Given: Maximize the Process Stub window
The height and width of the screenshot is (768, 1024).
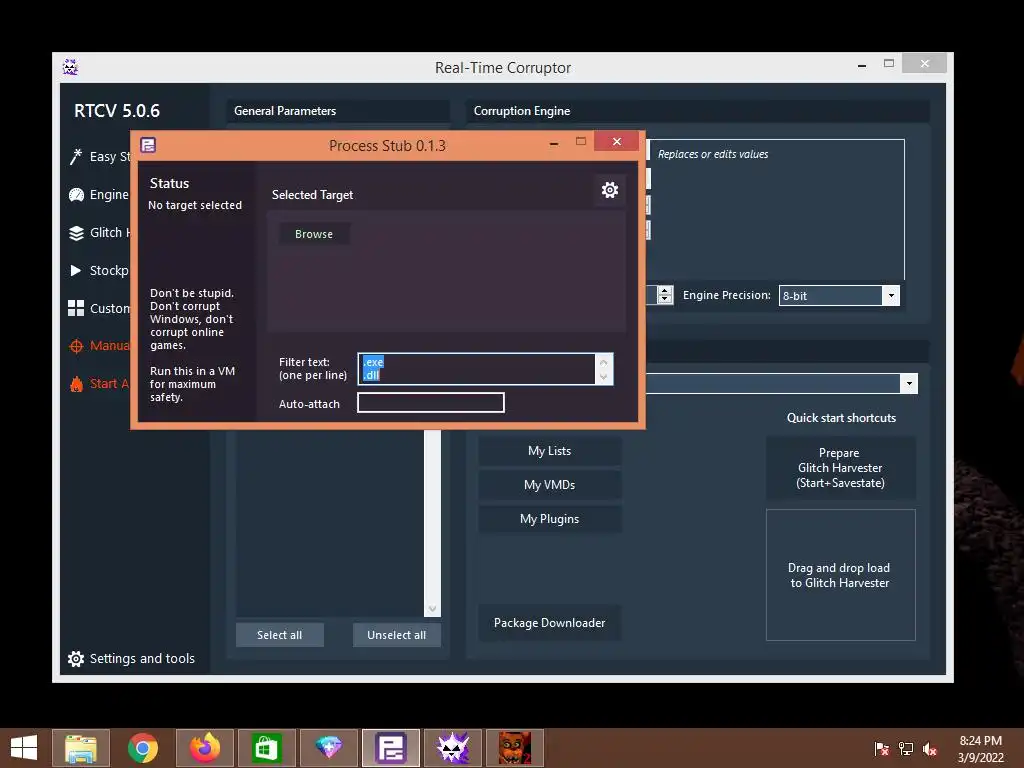Looking at the screenshot, I should pyautogui.click(x=581, y=142).
